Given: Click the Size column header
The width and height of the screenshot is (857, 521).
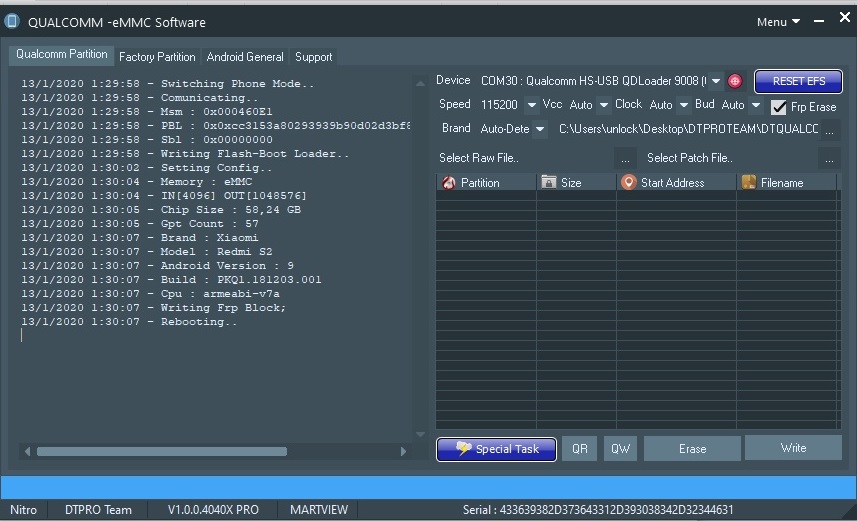Looking at the screenshot, I should click(x=576, y=182).
